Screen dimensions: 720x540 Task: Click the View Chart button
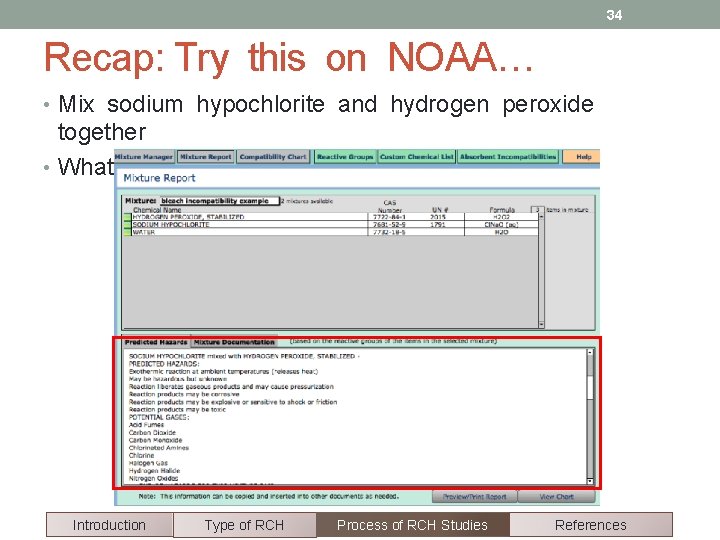point(556,497)
